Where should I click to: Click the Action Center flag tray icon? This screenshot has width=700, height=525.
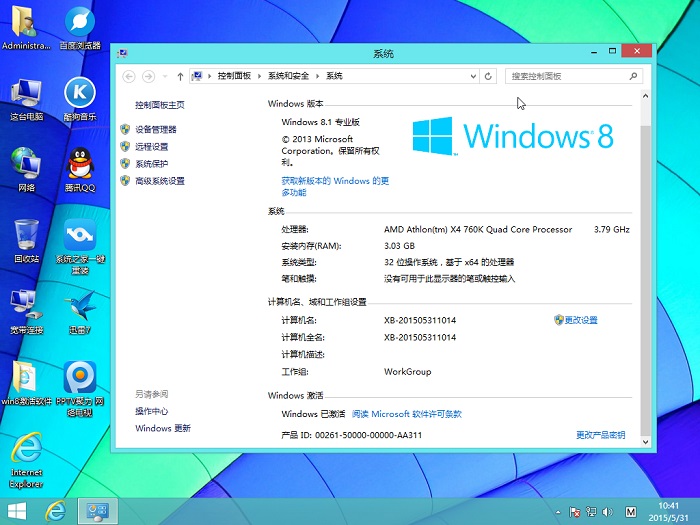click(x=575, y=512)
